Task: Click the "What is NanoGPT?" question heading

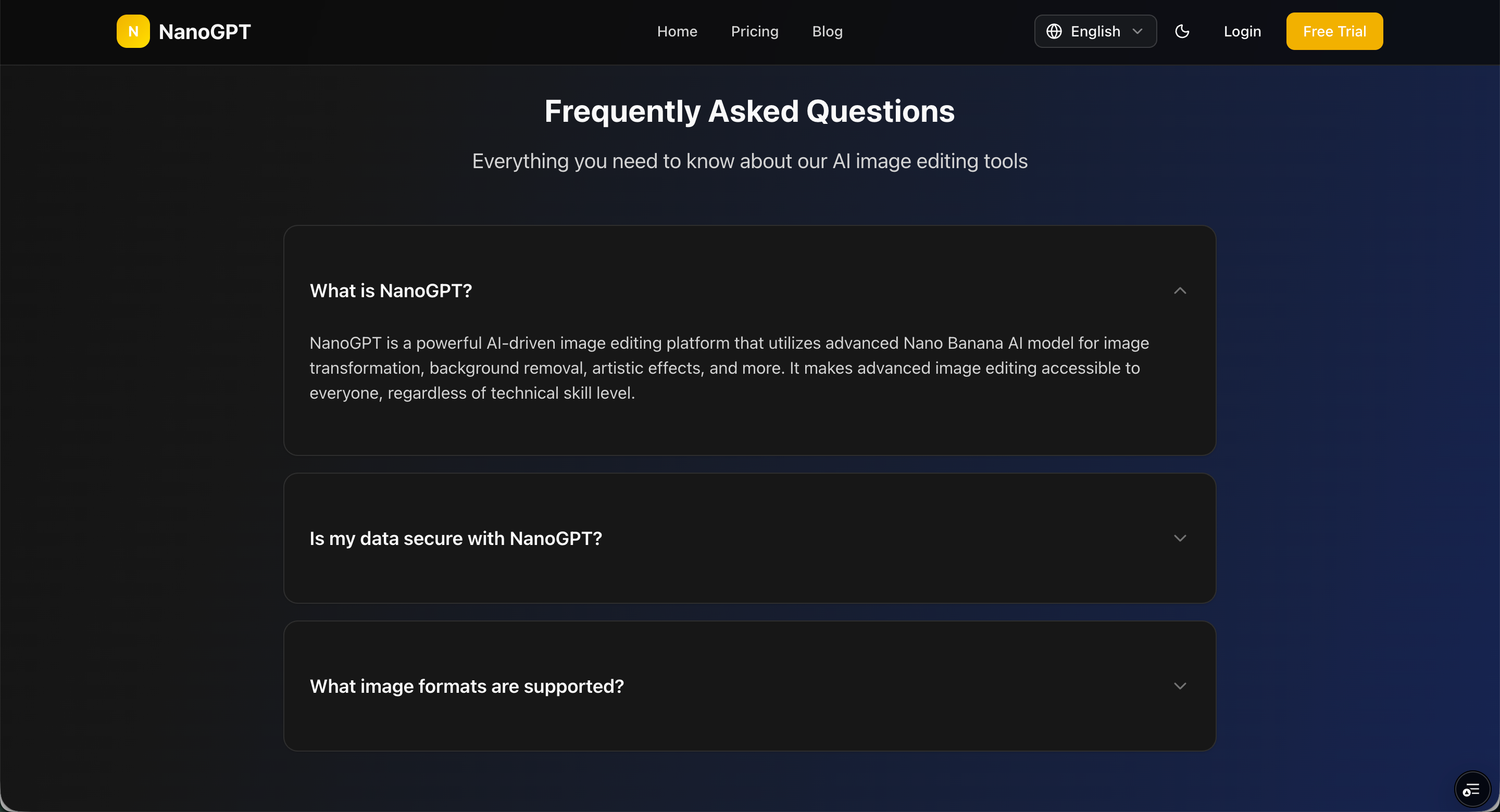Action: pos(391,290)
